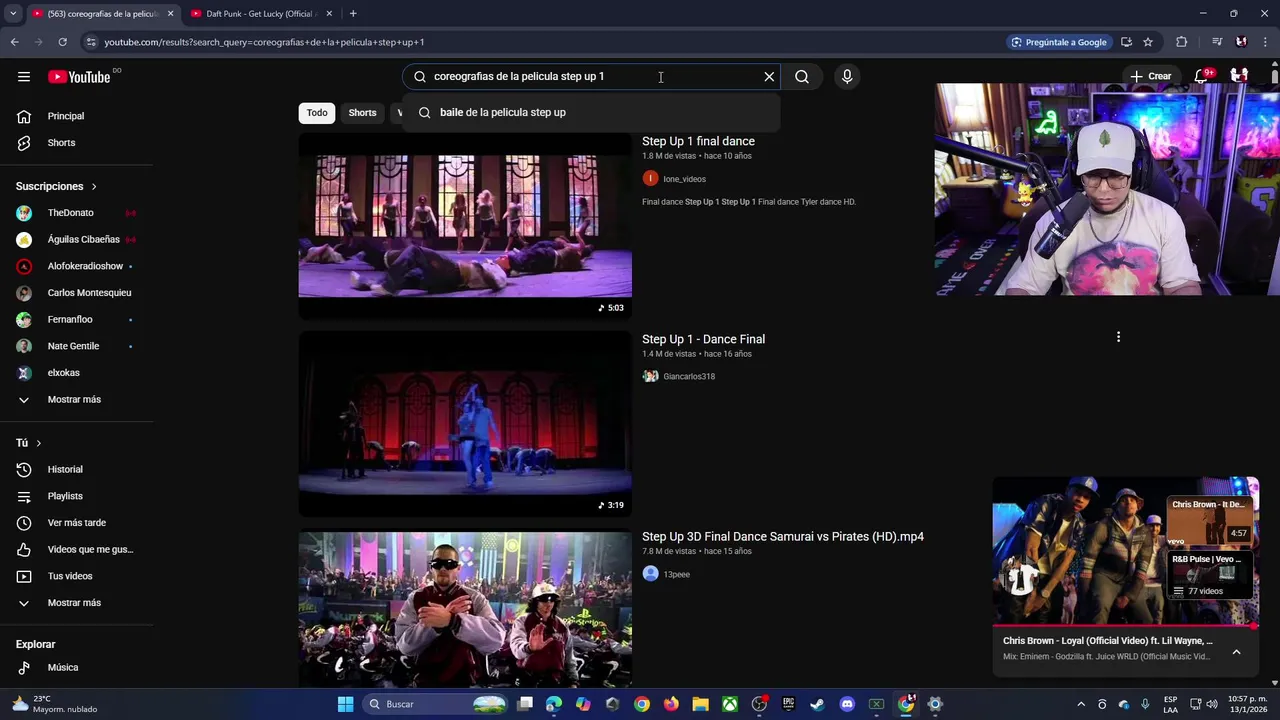
Task: Click the magnifier search button
Action: click(x=802, y=77)
